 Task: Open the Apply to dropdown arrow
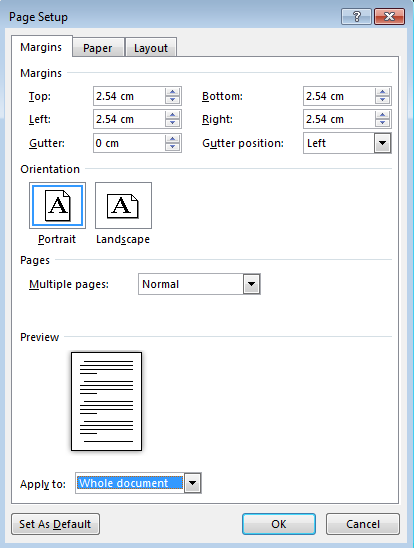click(x=193, y=483)
